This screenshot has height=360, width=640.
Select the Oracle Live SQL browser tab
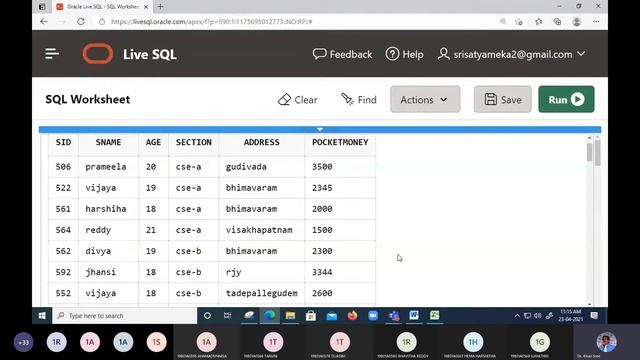tap(102, 7)
